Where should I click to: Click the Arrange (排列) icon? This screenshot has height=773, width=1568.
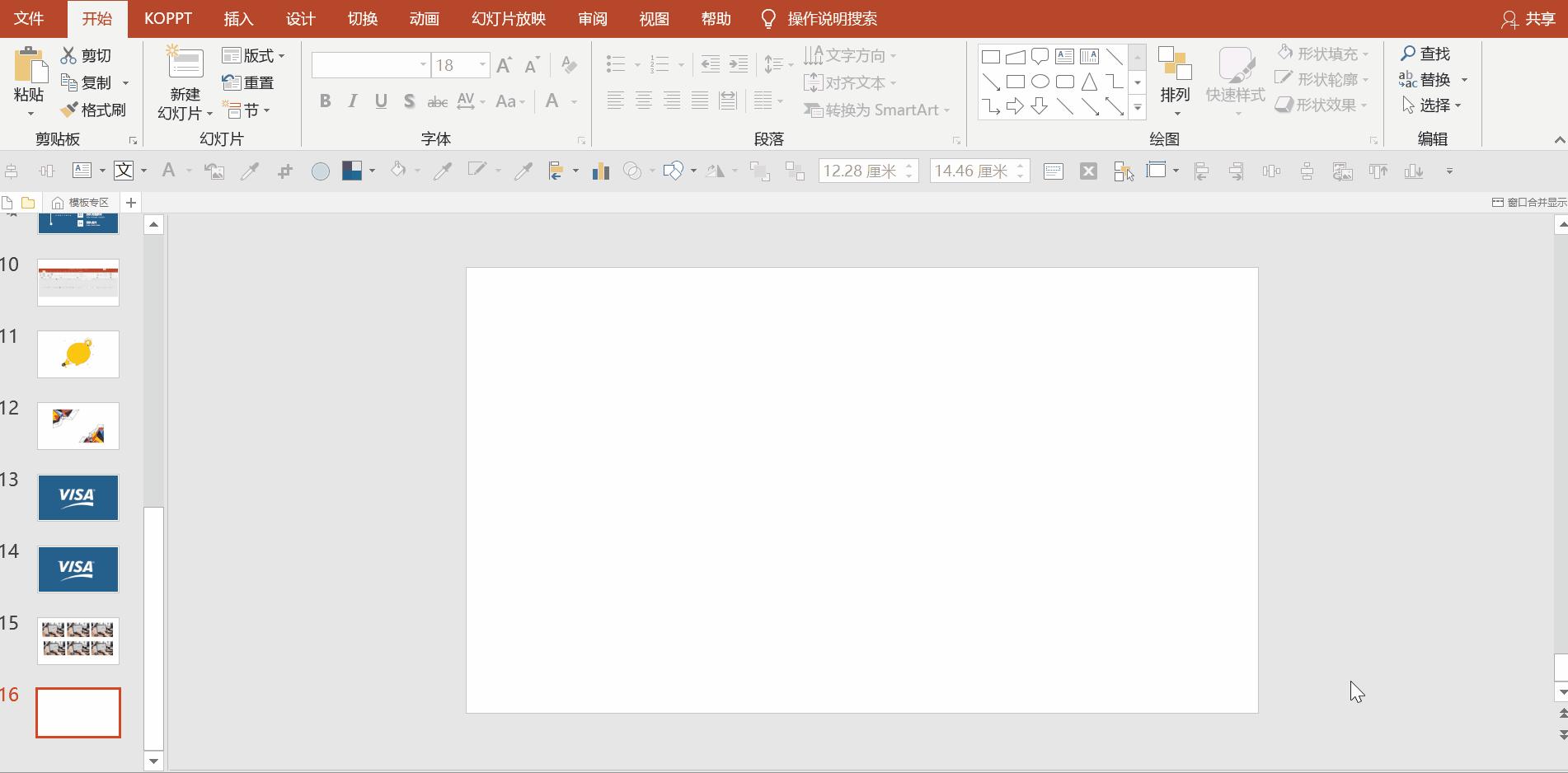1174,66
